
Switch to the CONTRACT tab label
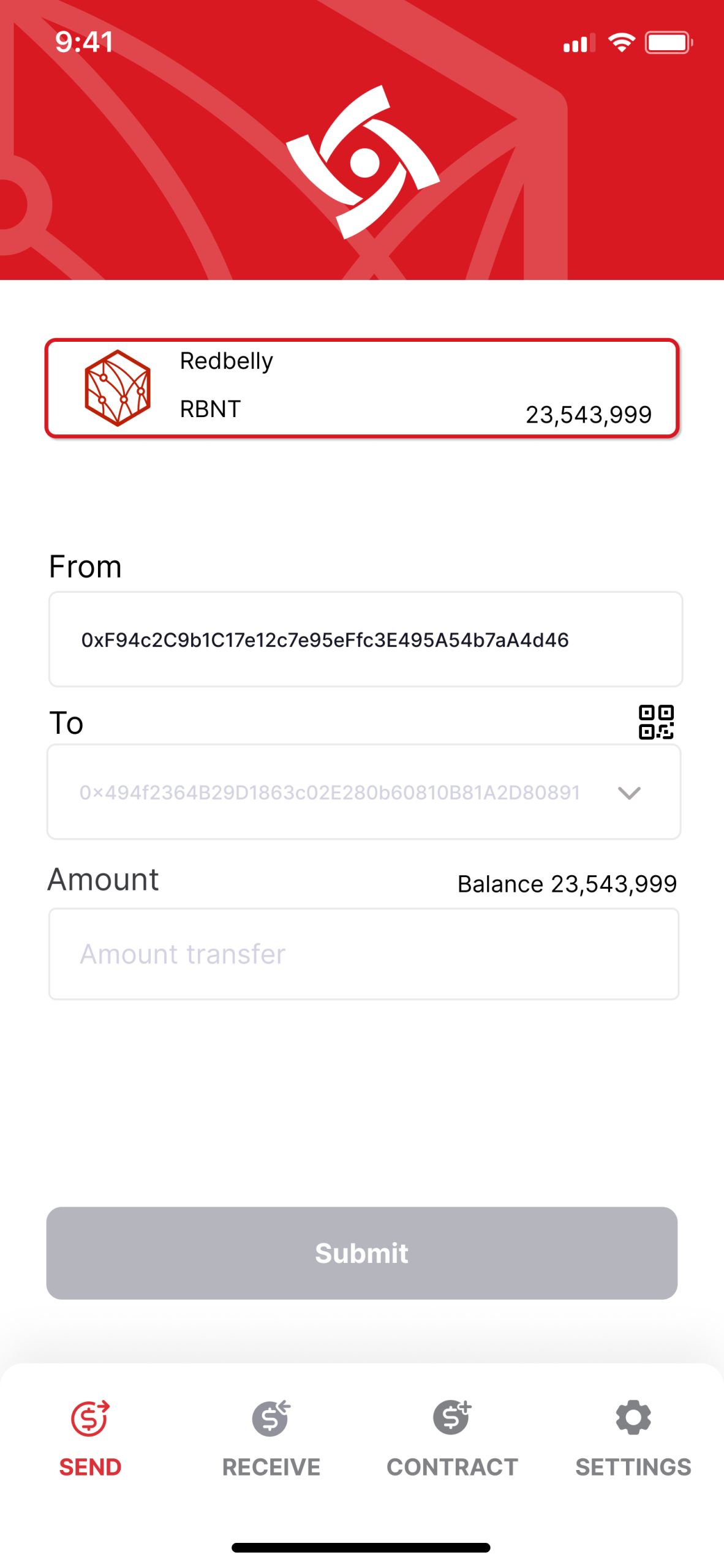click(452, 1467)
